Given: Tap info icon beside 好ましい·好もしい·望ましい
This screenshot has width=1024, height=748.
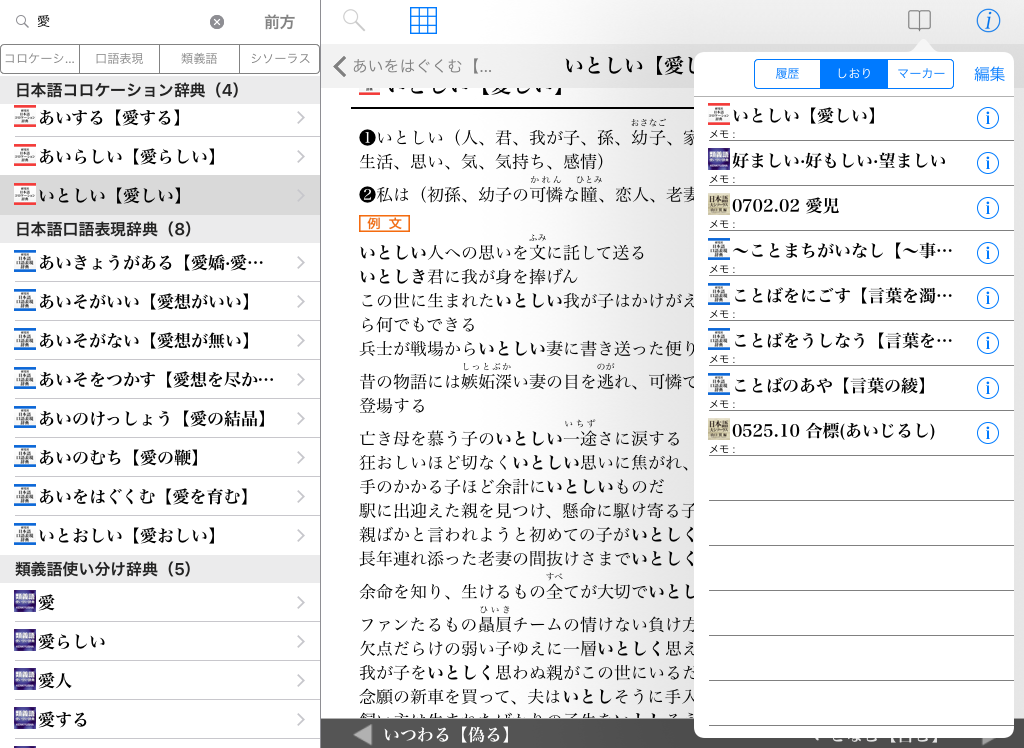Looking at the screenshot, I should (987, 163).
